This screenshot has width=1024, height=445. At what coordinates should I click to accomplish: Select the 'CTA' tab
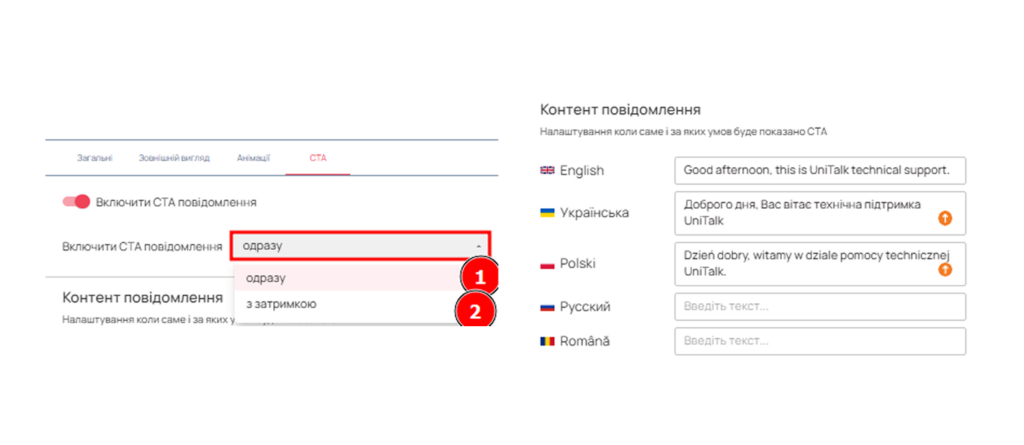317,158
